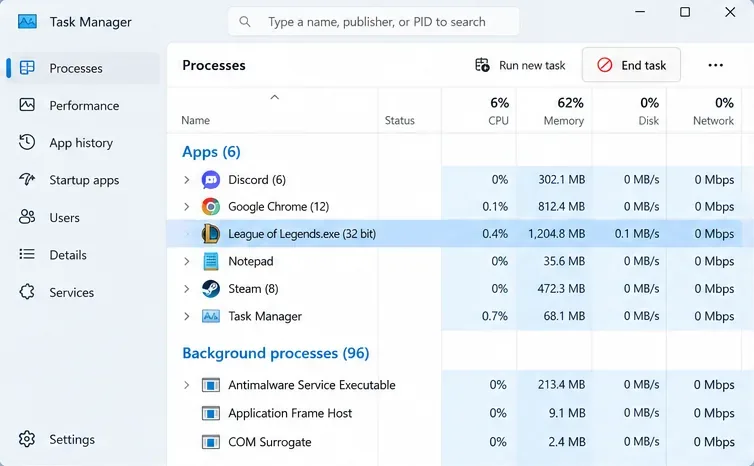Switch to the Details page
754x466 pixels.
coord(83,255)
